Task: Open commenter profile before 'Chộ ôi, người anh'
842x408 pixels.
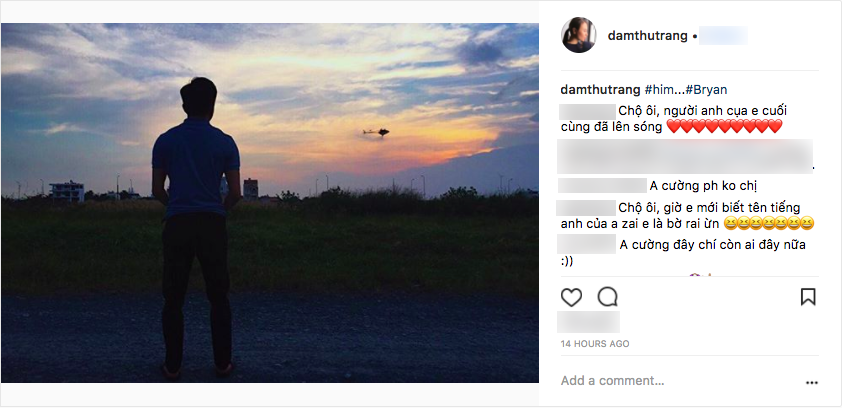Action: click(x=586, y=109)
